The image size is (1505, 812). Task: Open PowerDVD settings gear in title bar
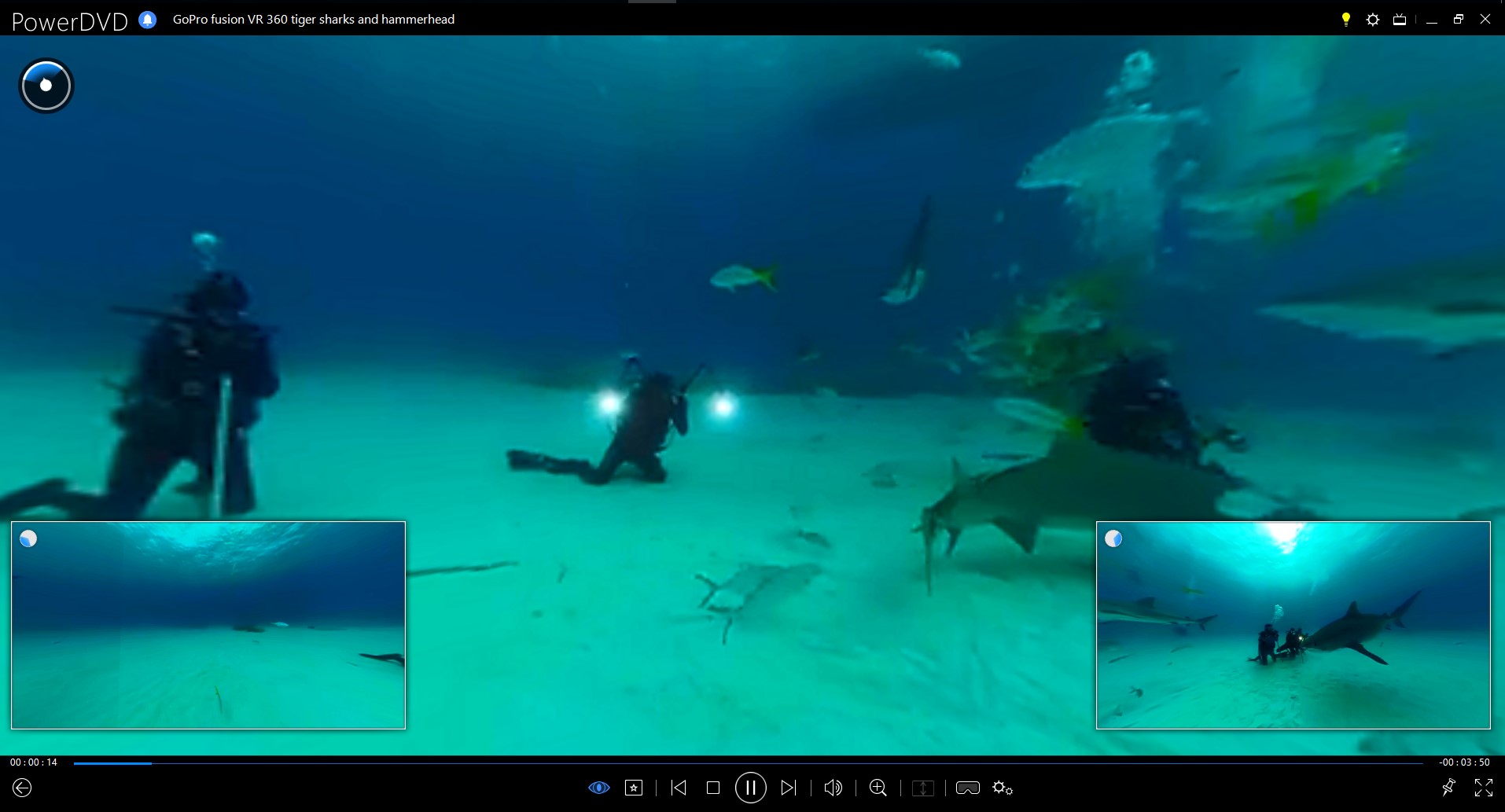pos(1374,19)
